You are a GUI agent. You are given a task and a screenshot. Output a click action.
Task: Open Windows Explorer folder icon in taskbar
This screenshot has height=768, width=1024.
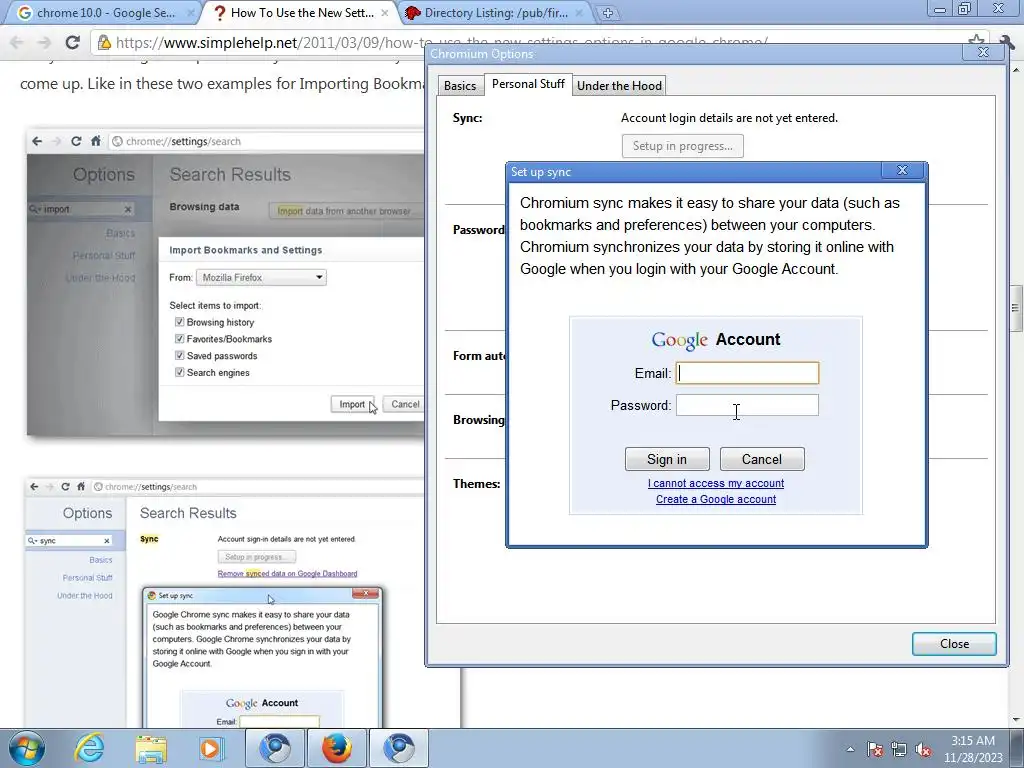pos(151,748)
